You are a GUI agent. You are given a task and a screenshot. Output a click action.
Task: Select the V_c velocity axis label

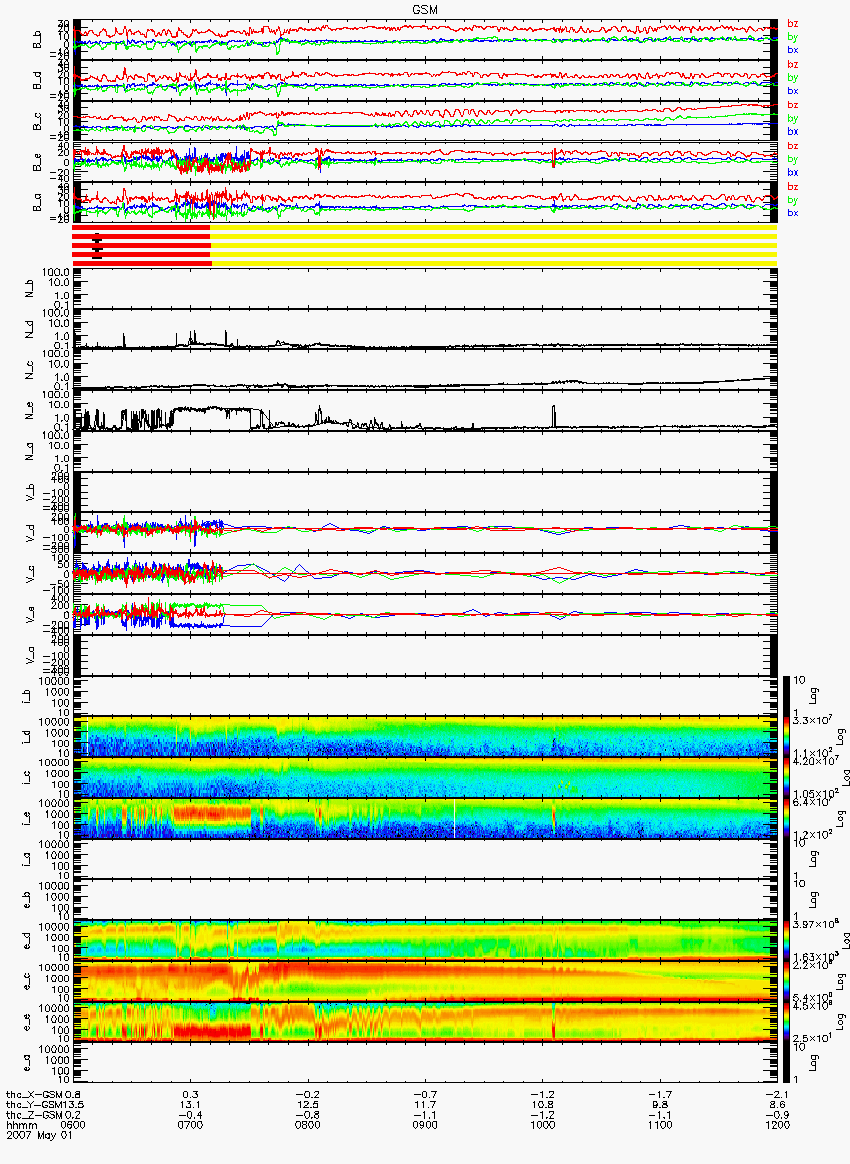pos(31,573)
